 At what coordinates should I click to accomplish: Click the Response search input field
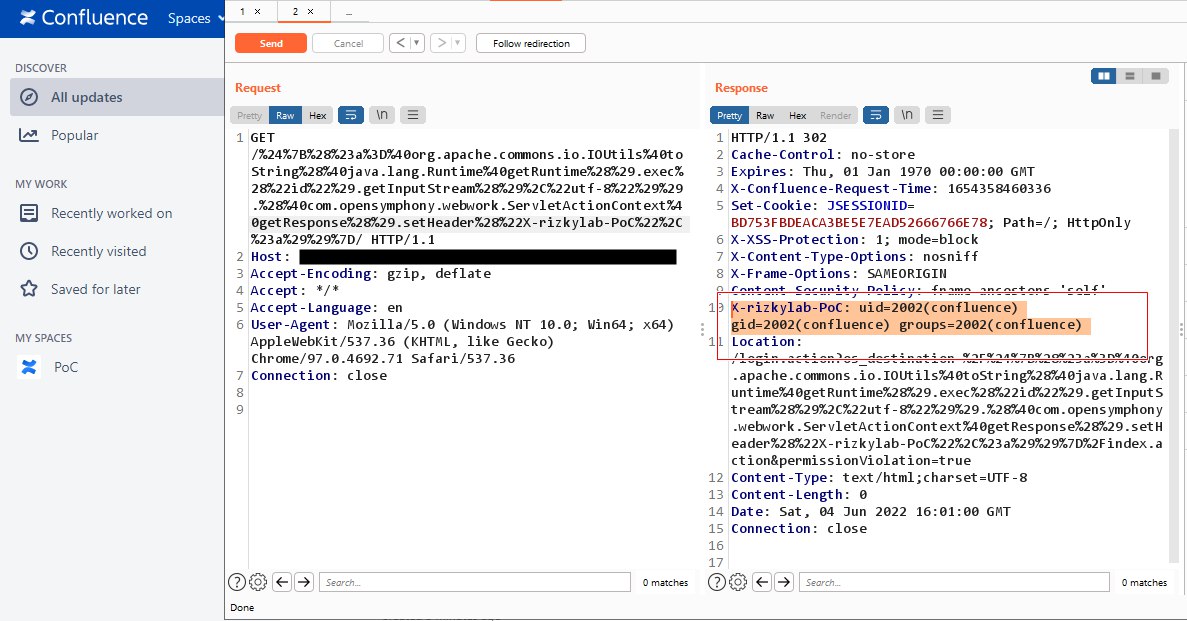(954, 582)
